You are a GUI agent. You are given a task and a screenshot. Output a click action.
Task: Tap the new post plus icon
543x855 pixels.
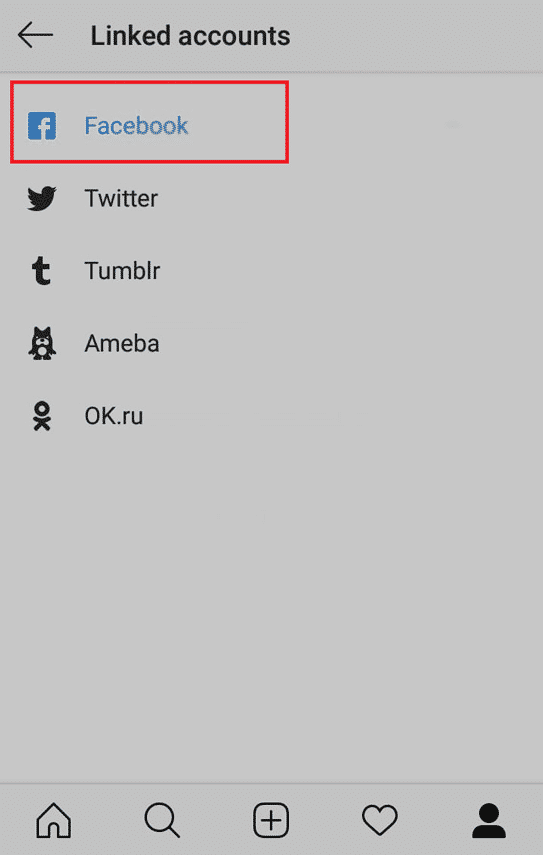point(271,820)
